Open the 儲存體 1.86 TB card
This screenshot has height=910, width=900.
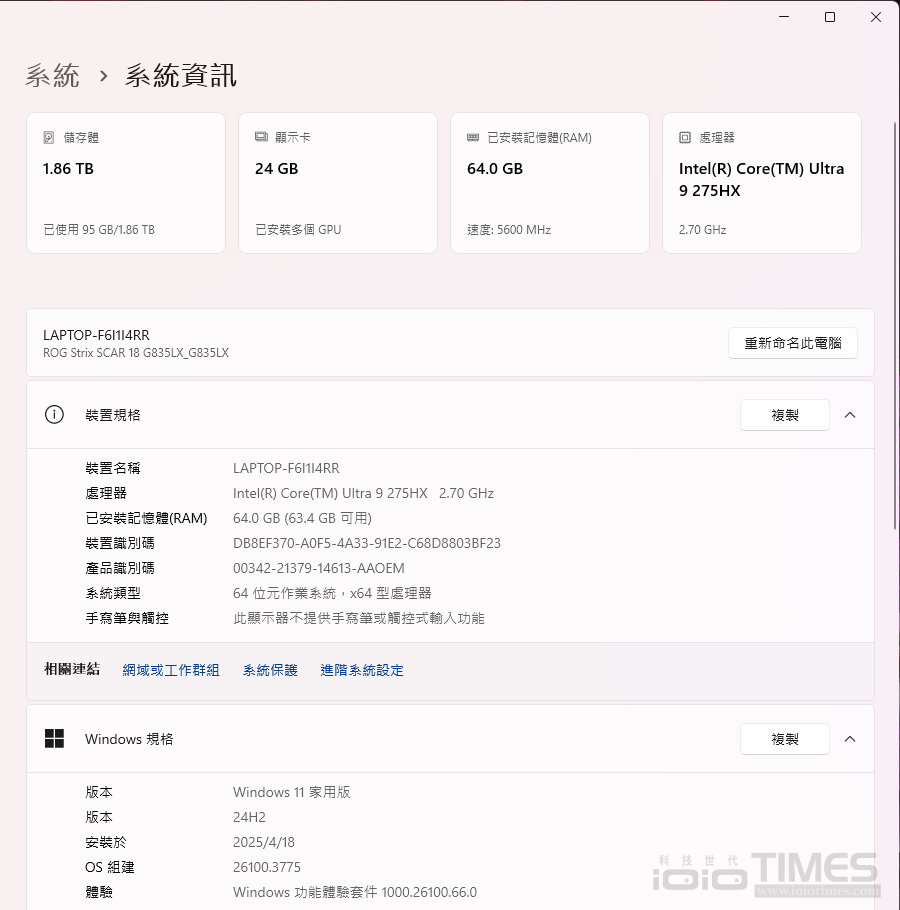click(126, 183)
